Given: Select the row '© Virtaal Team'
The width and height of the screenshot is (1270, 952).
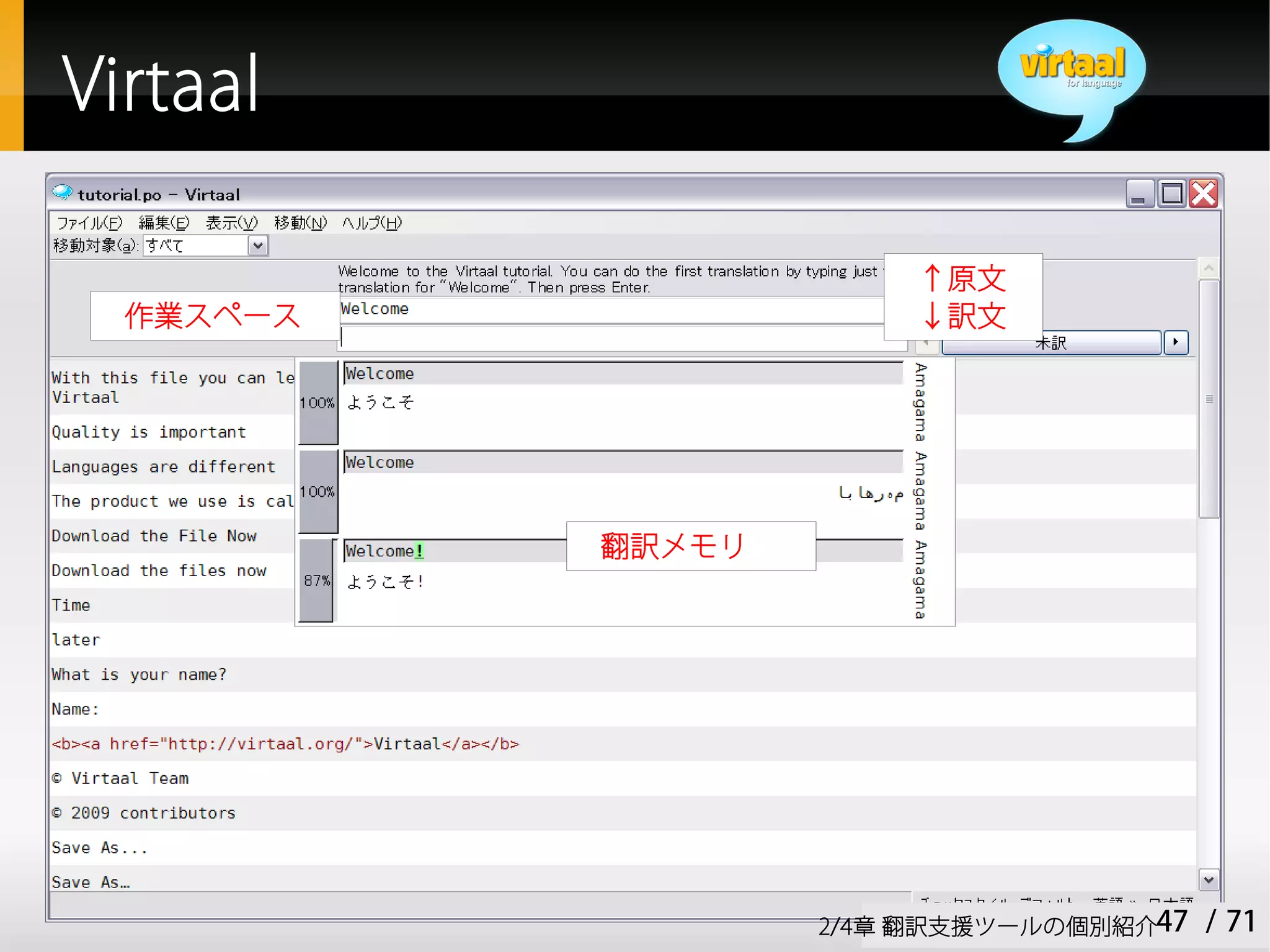Looking at the screenshot, I should click(623, 779).
